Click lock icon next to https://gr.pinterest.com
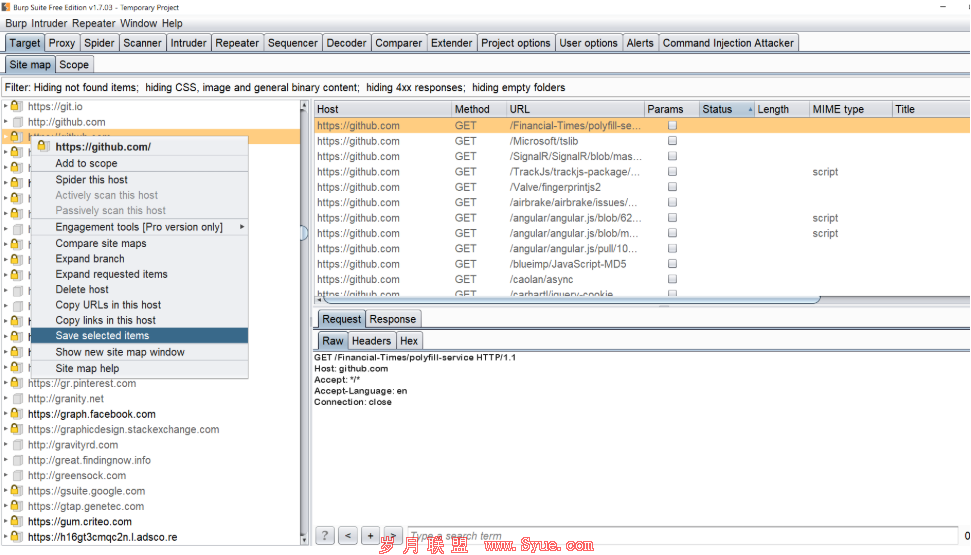The height and width of the screenshot is (555, 971). coord(16,383)
